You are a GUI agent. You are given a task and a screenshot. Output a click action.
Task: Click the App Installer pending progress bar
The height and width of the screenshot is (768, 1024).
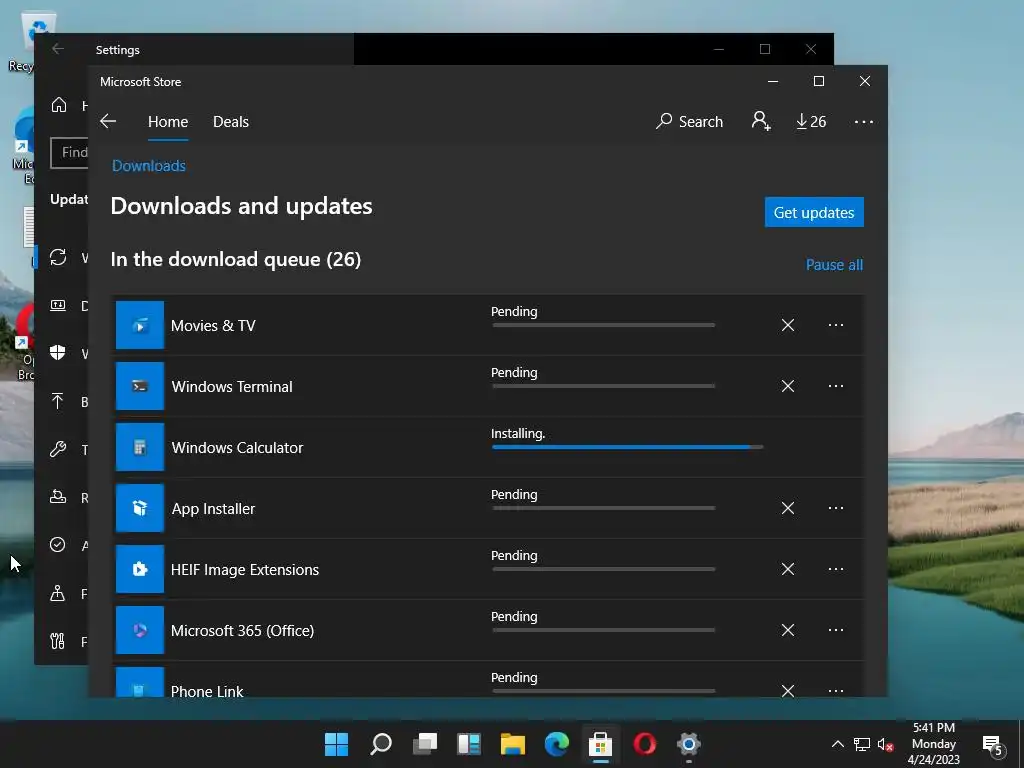pos(603,508)
